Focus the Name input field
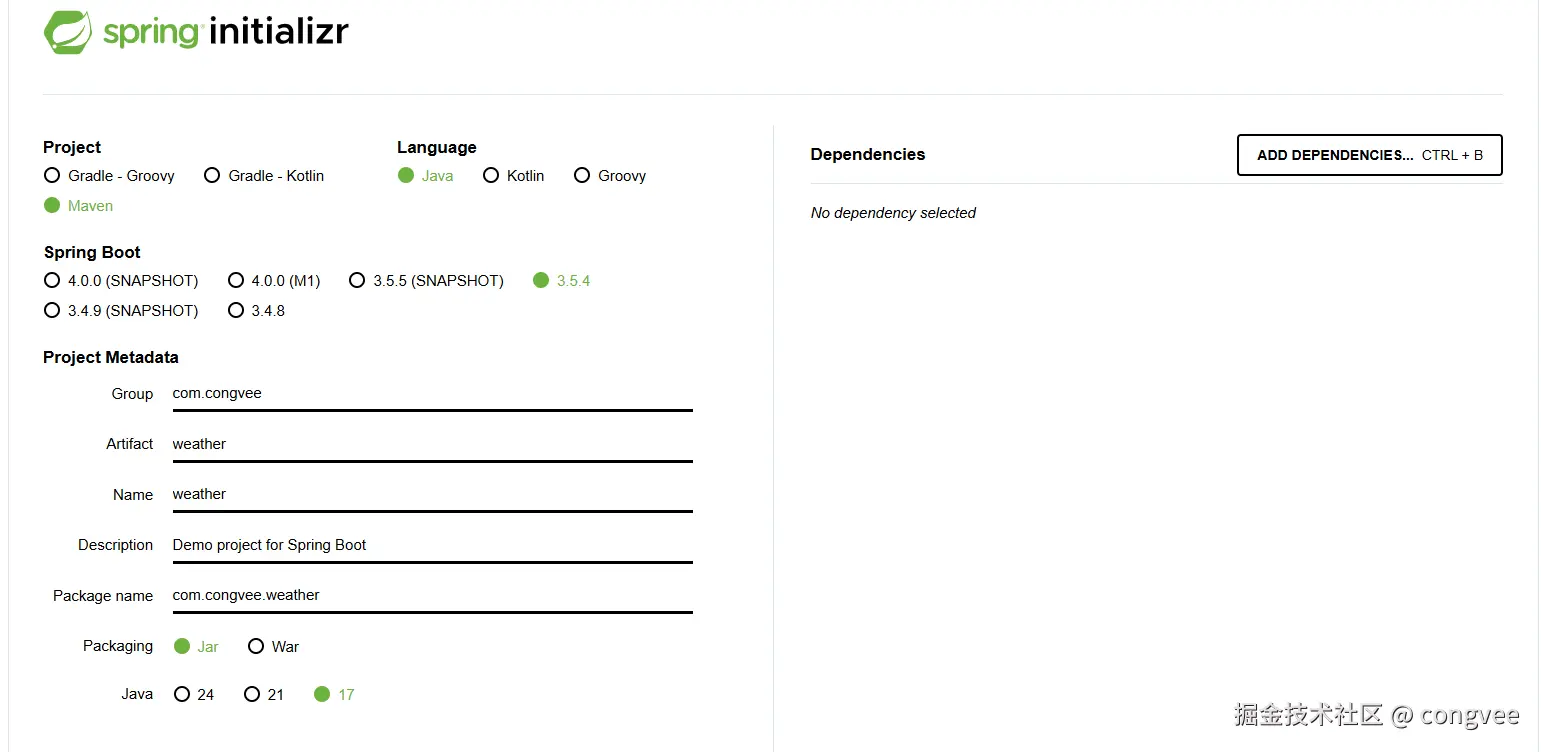Viewport: 1541px width, 752px height. [x=432, y=495]
